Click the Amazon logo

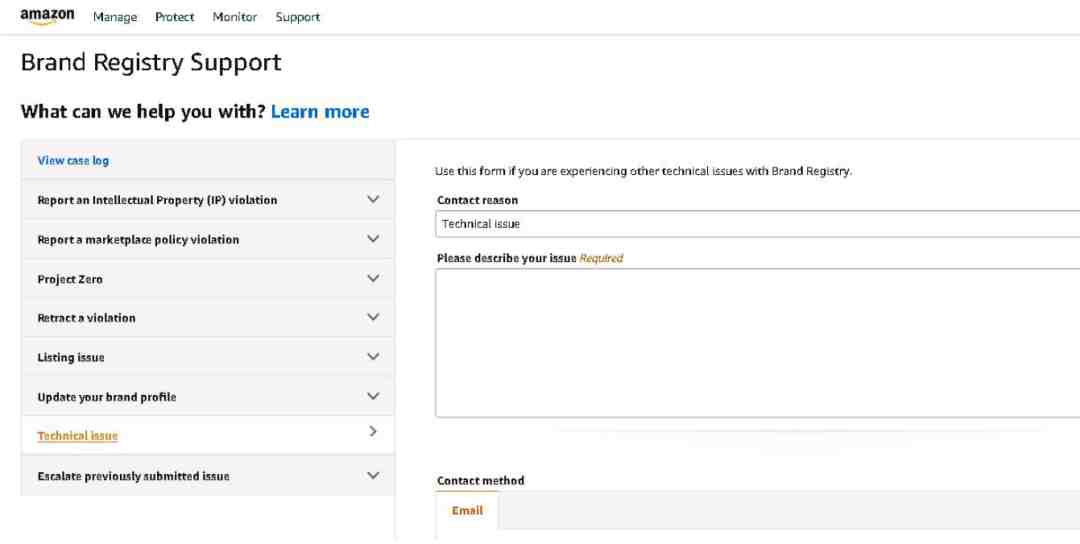coord(47,17)
